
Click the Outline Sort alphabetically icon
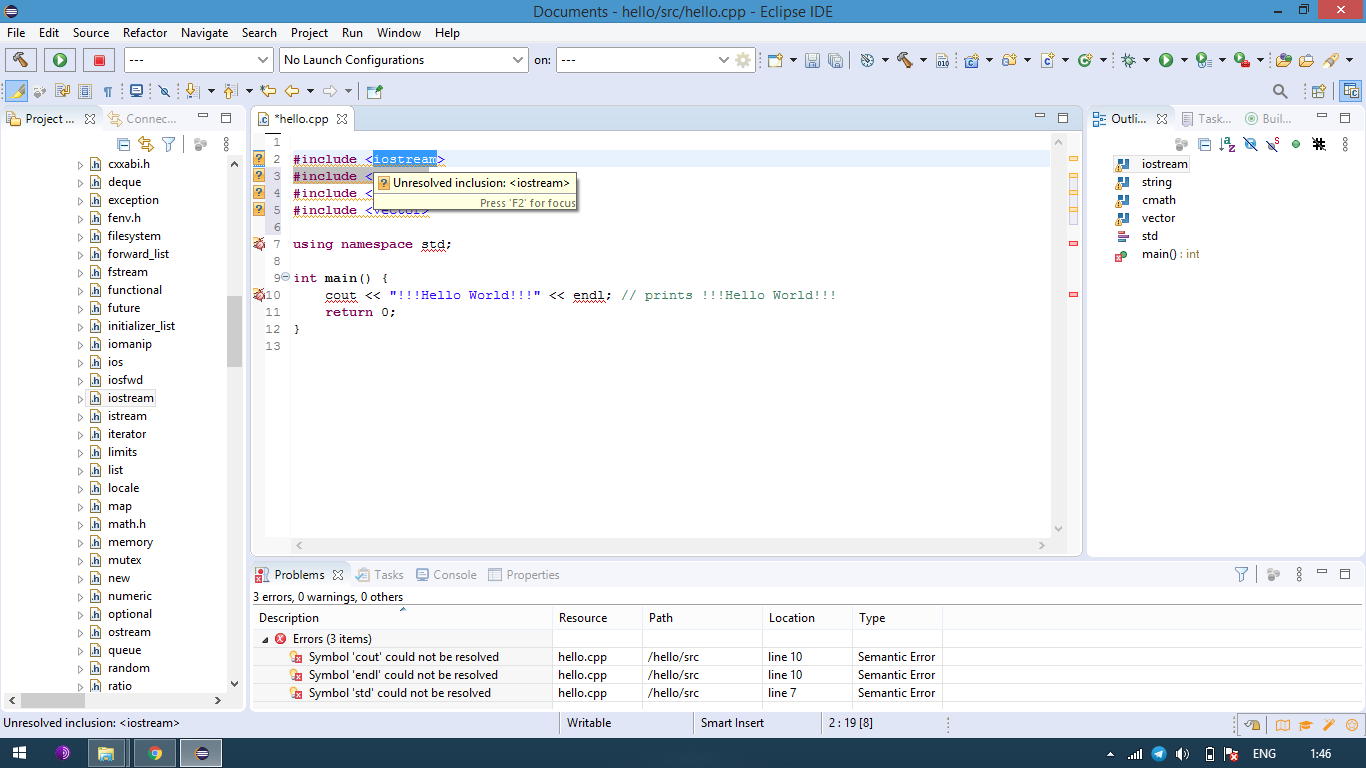[x=1227, y=144]
